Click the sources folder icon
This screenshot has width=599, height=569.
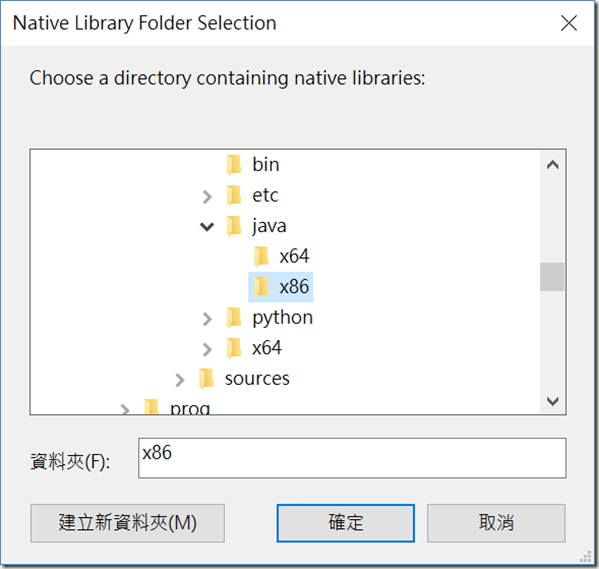pos(206,379)
